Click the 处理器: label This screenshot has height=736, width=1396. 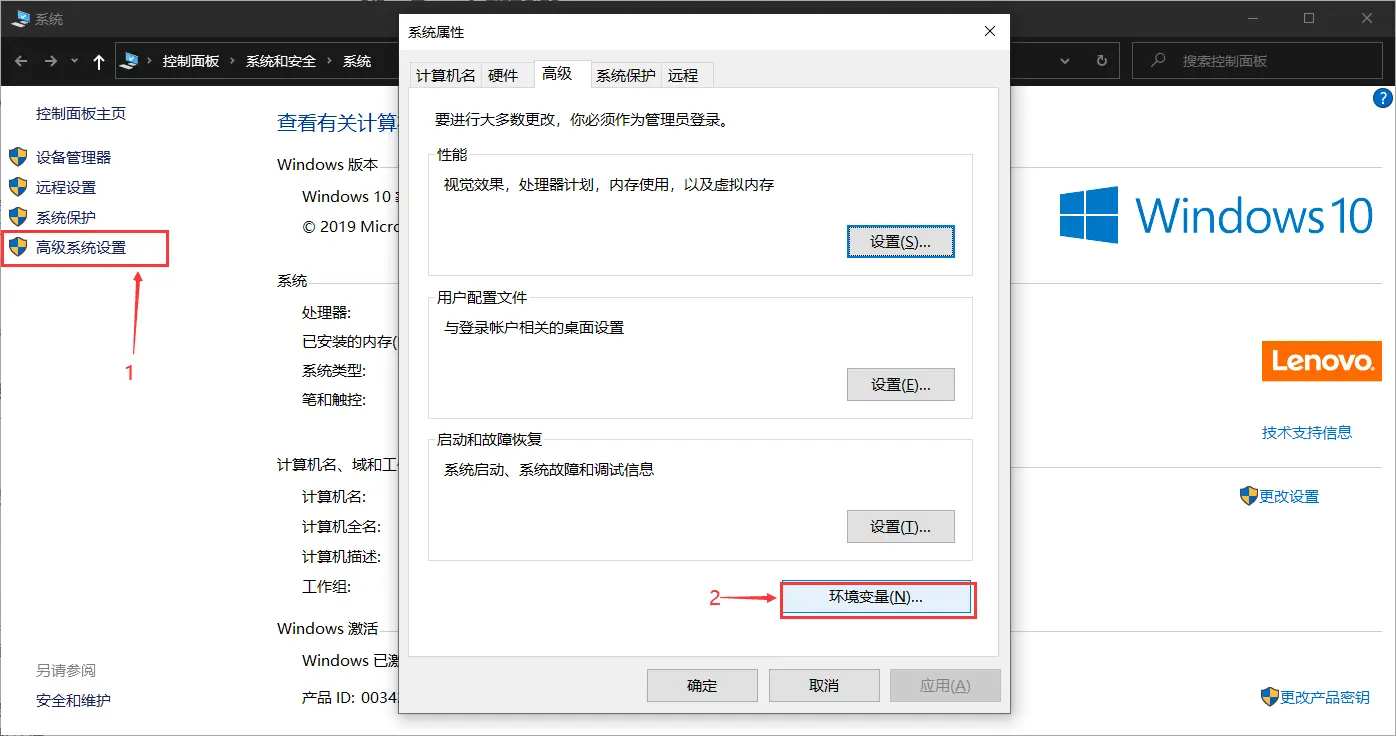(327, 313)
